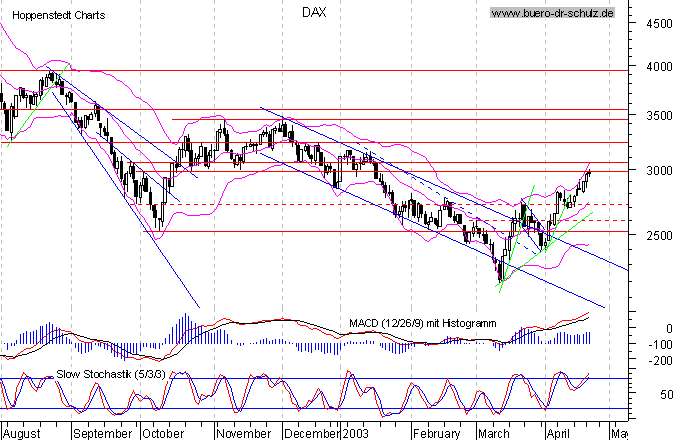
Task: Select the Slow Stochastik (5/3/3) label
Action: coord(111,374)
